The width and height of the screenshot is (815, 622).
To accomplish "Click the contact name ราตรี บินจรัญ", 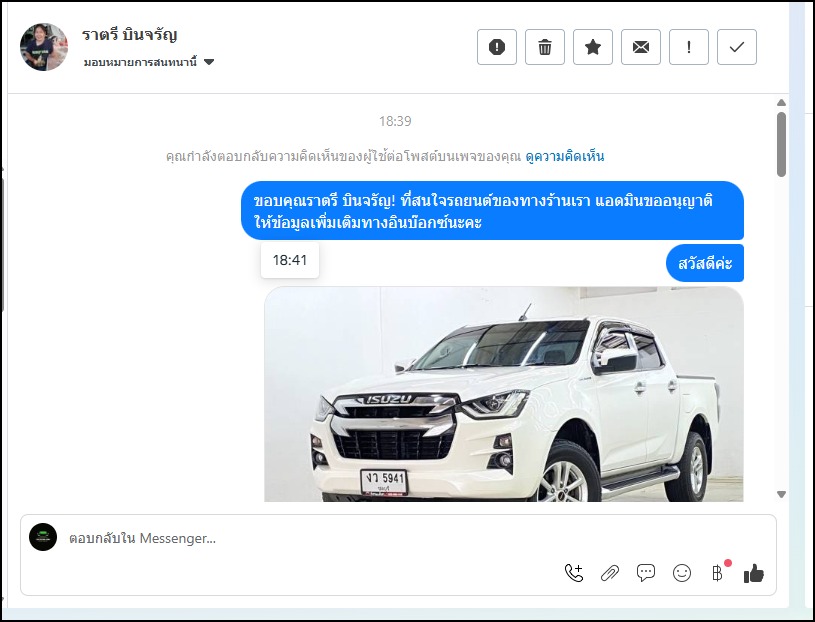I will pyautogui.click(x=129, y=35).
